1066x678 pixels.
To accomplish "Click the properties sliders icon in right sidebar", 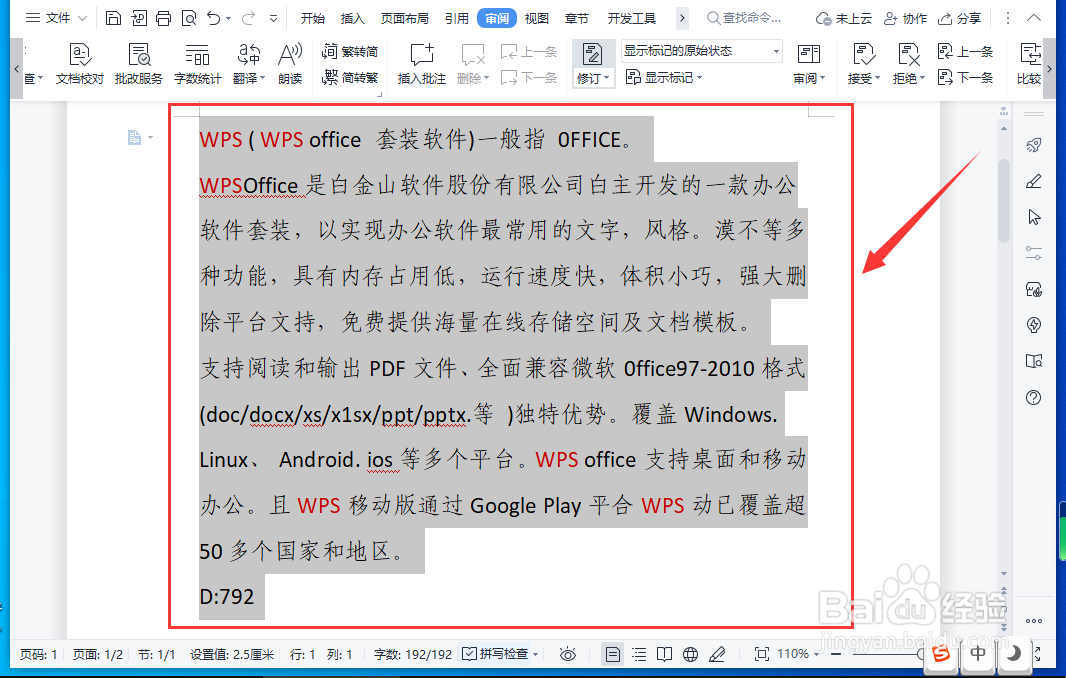I will pos(1033,253).
